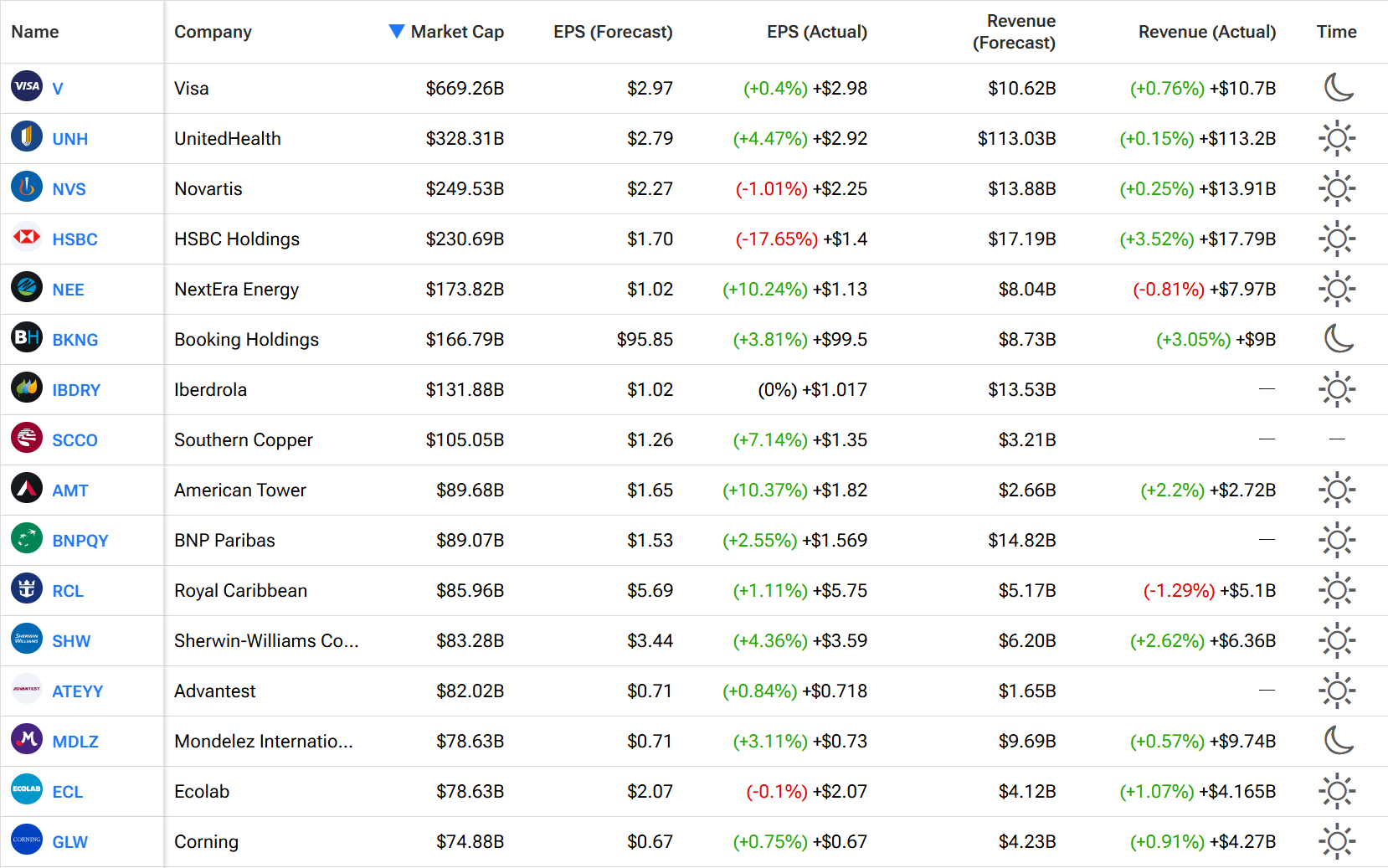
Task: Open the ATEYY ticker link
Action: [x=78, y=691]
